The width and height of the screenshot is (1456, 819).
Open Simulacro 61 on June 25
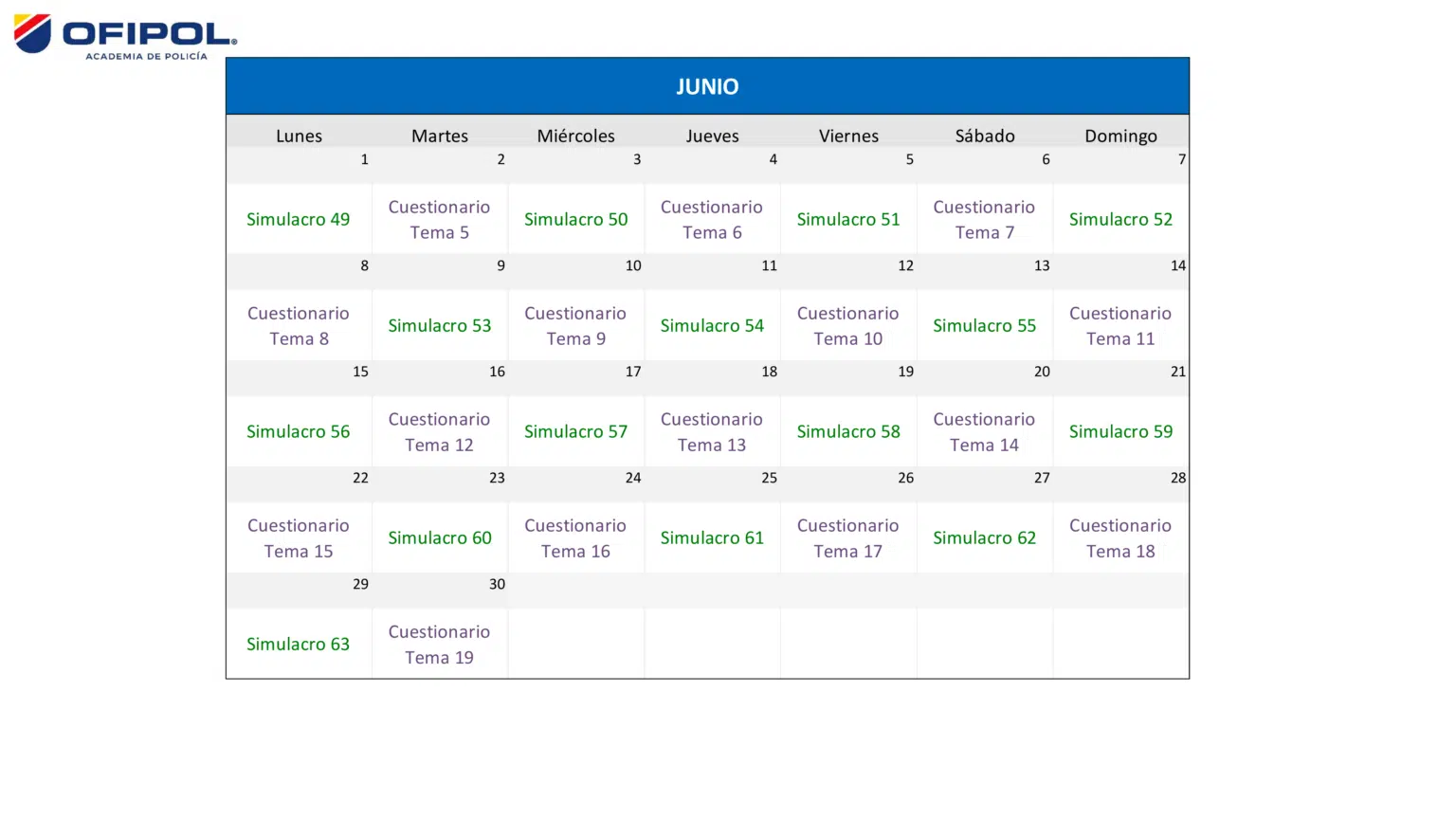click(x=712, y=537)
